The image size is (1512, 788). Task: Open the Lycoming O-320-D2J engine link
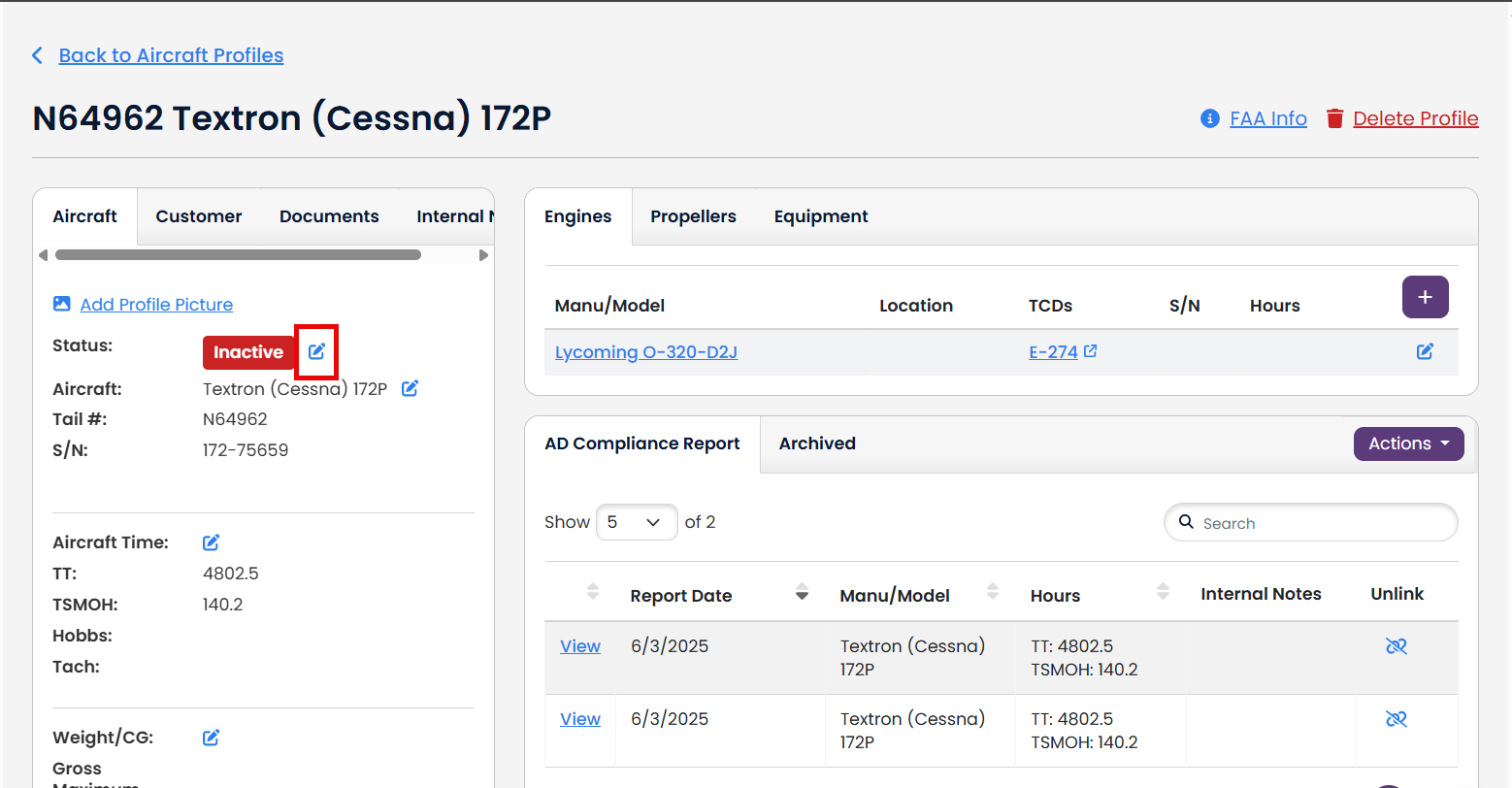click(646, 351)
